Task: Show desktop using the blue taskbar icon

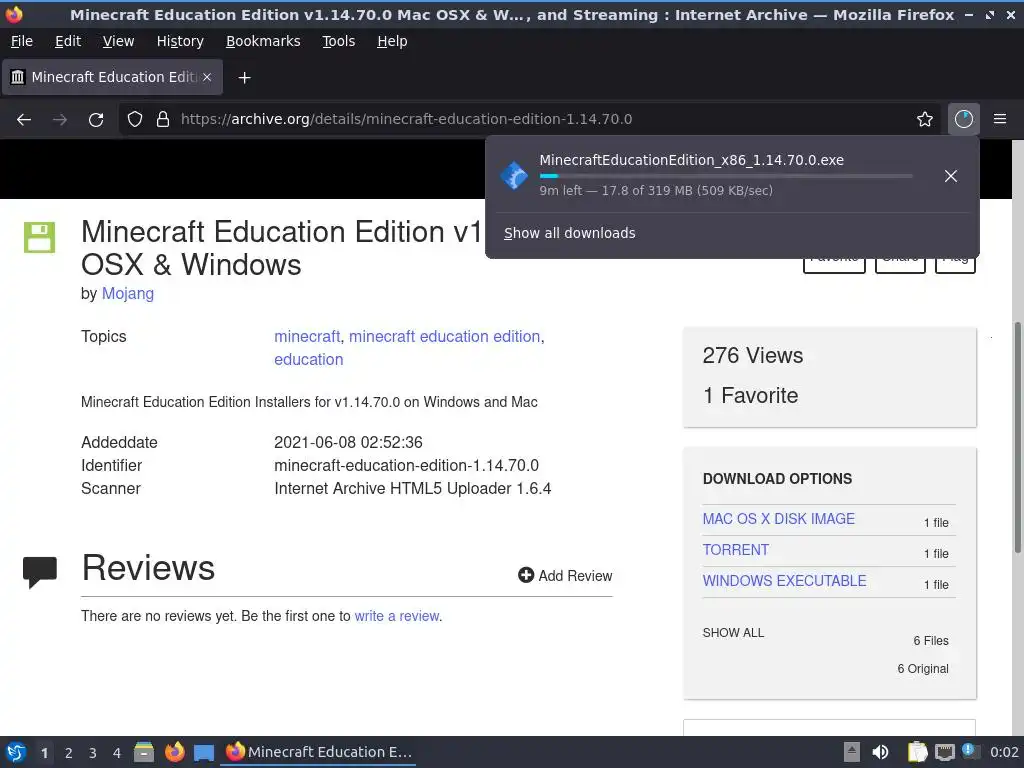Action: coord(204,753)
